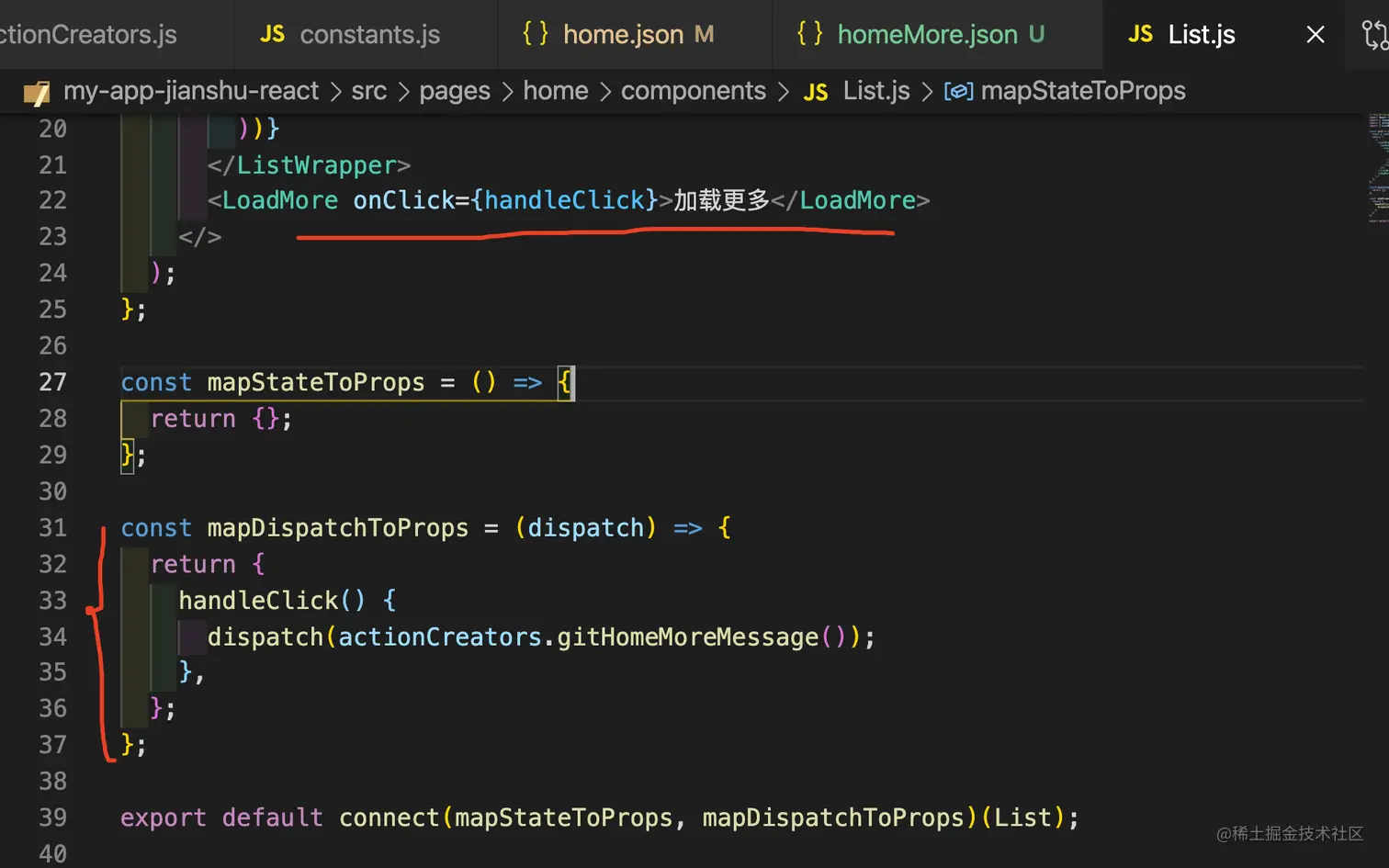Open the components breadcrumb segment
Image resolution: width=1389 pixels, height=868 pixels.
[694, 91]
